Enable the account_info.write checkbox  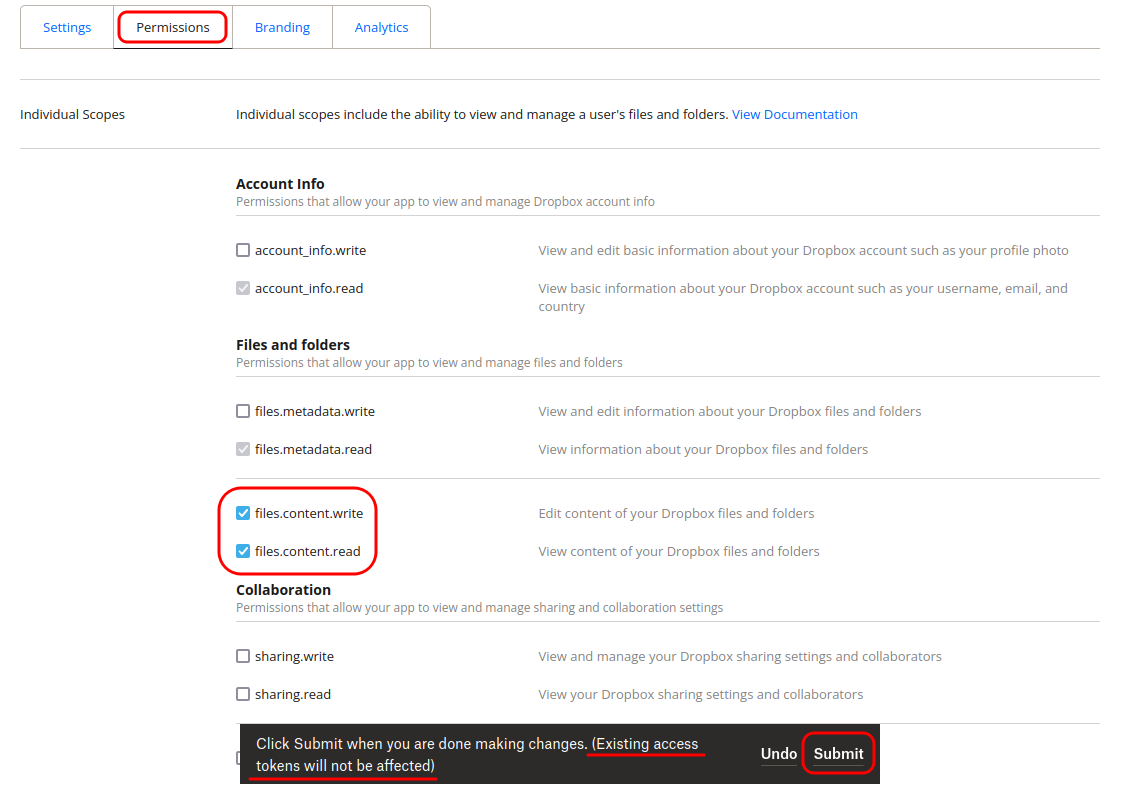click(243, 250)
